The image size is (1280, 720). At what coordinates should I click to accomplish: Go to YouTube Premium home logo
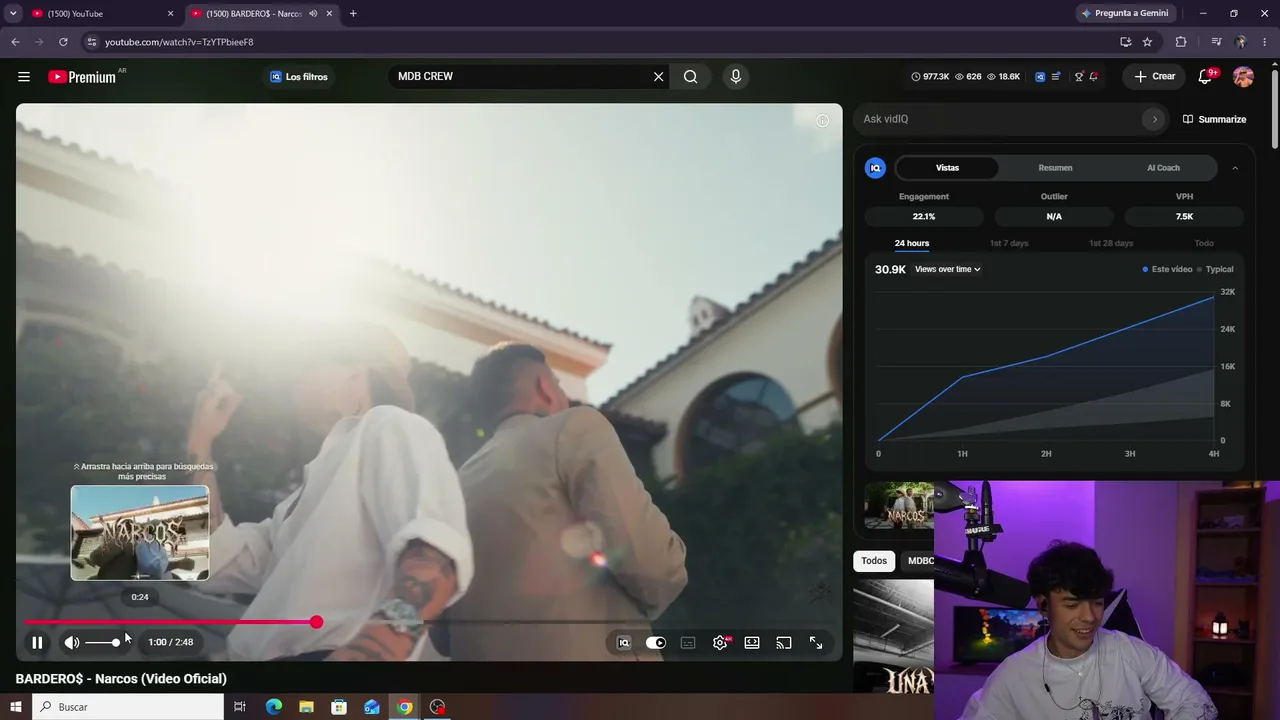coord(82,77)
